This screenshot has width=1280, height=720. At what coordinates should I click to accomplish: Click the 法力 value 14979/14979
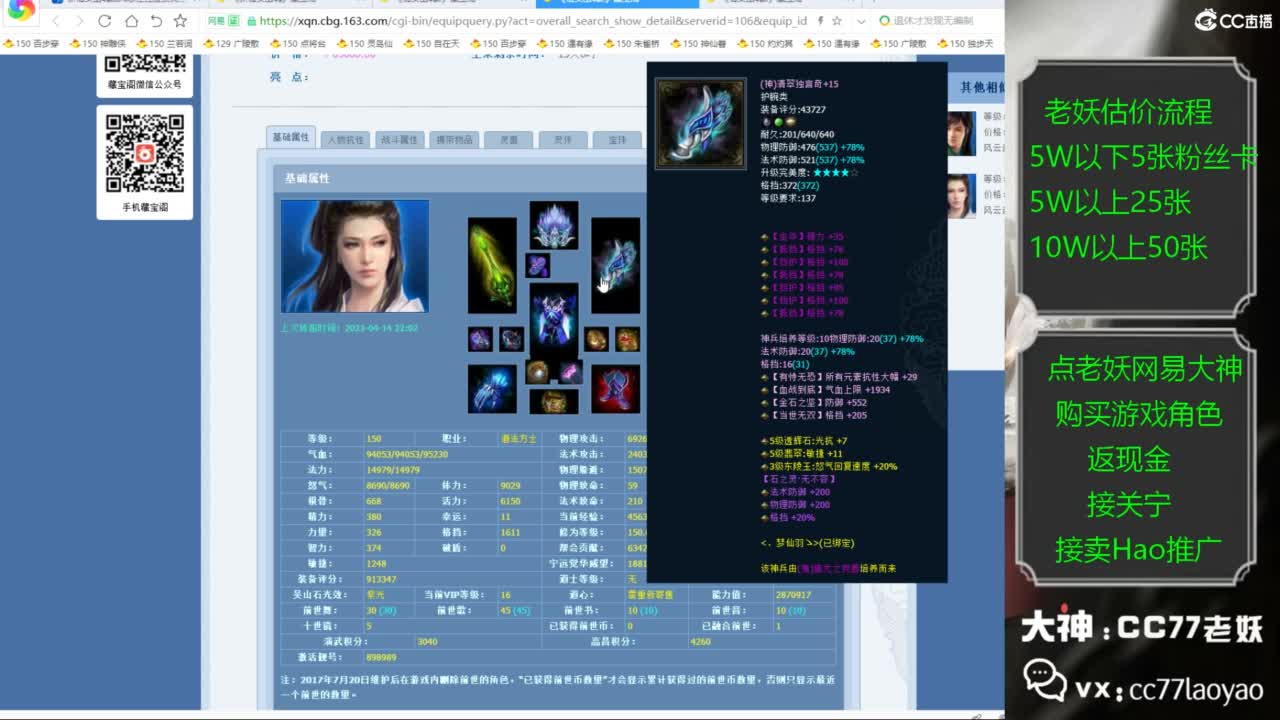[x=393, y=470]
